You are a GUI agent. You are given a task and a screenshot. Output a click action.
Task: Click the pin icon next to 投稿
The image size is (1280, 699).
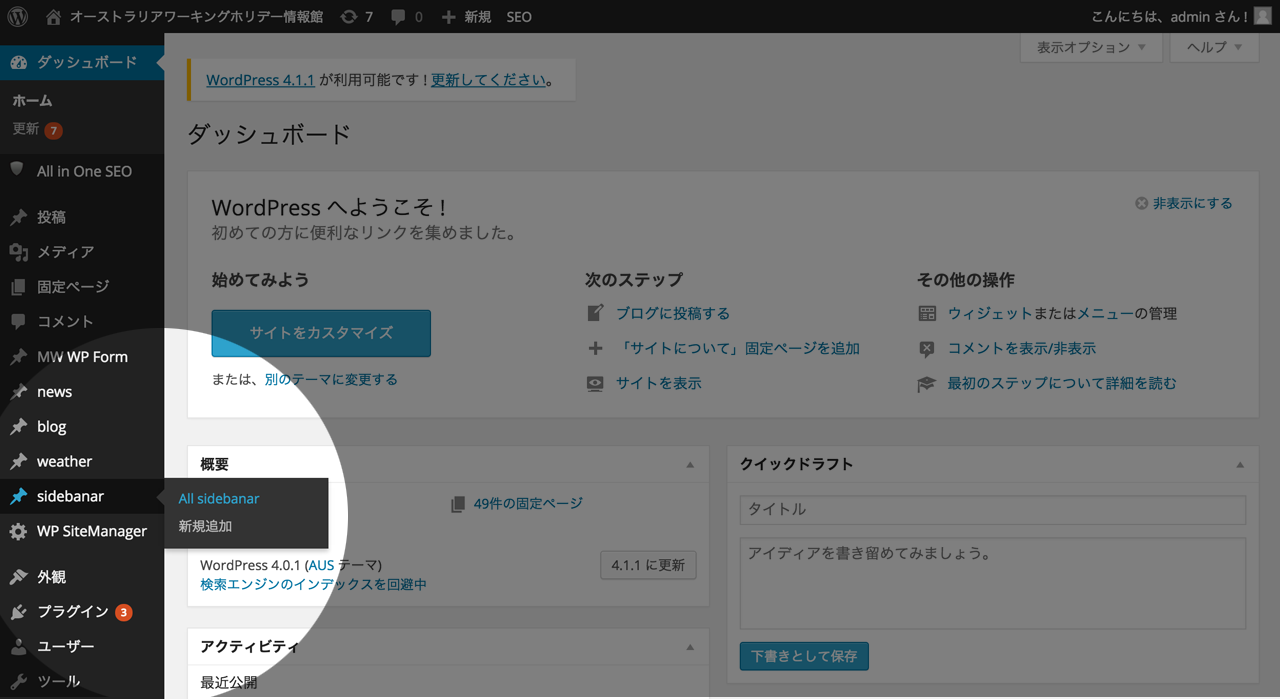click(x=18, y=217)
